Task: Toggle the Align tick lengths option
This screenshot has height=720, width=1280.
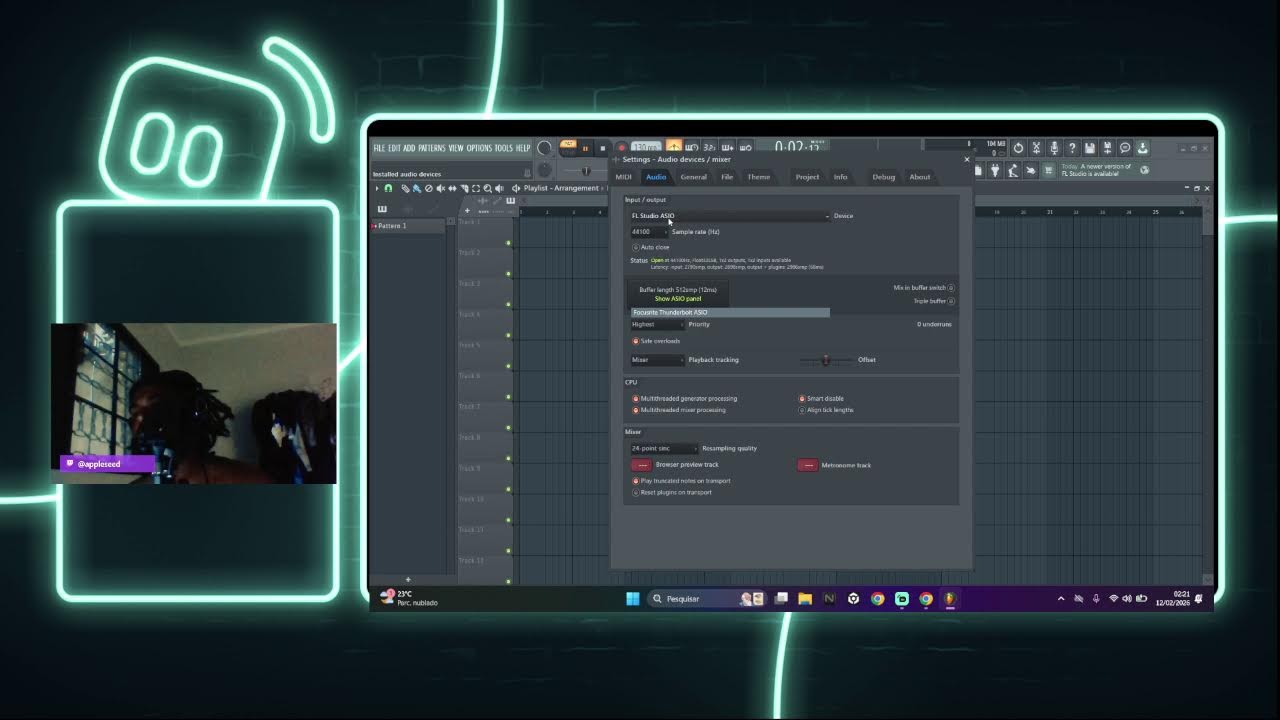Action: [x=826, y=410]
